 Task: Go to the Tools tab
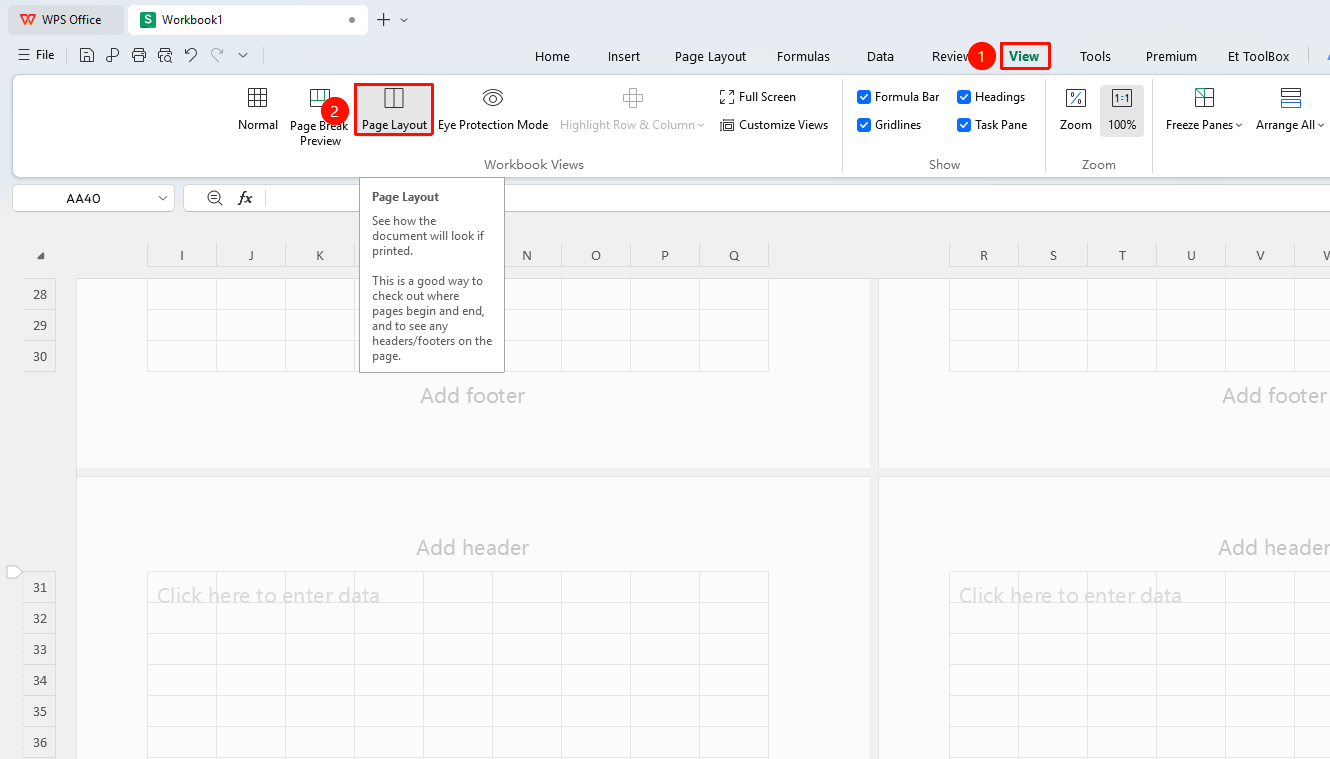click(x=1095, y=56)
